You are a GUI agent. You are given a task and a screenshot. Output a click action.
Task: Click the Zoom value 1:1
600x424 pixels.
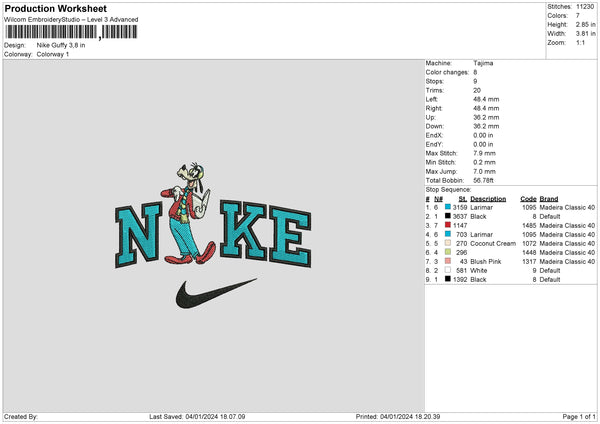[x=580, y=42]
